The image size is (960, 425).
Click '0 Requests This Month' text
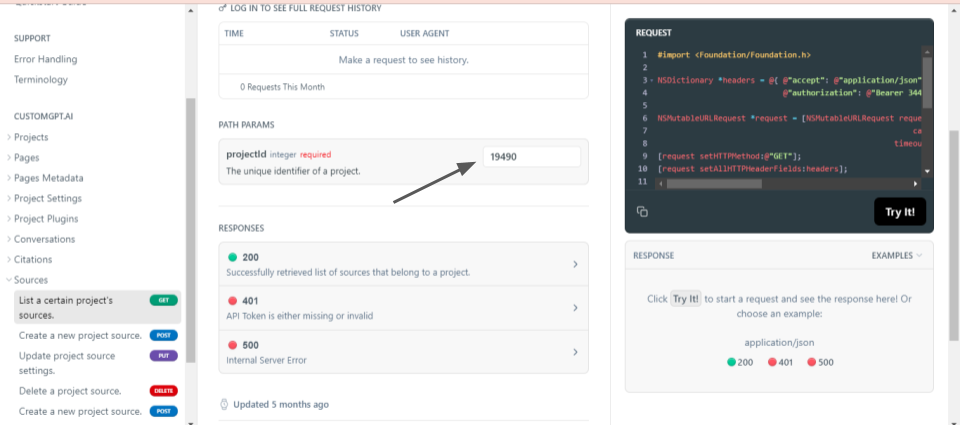pyautogui.click(x=282, y=87)
